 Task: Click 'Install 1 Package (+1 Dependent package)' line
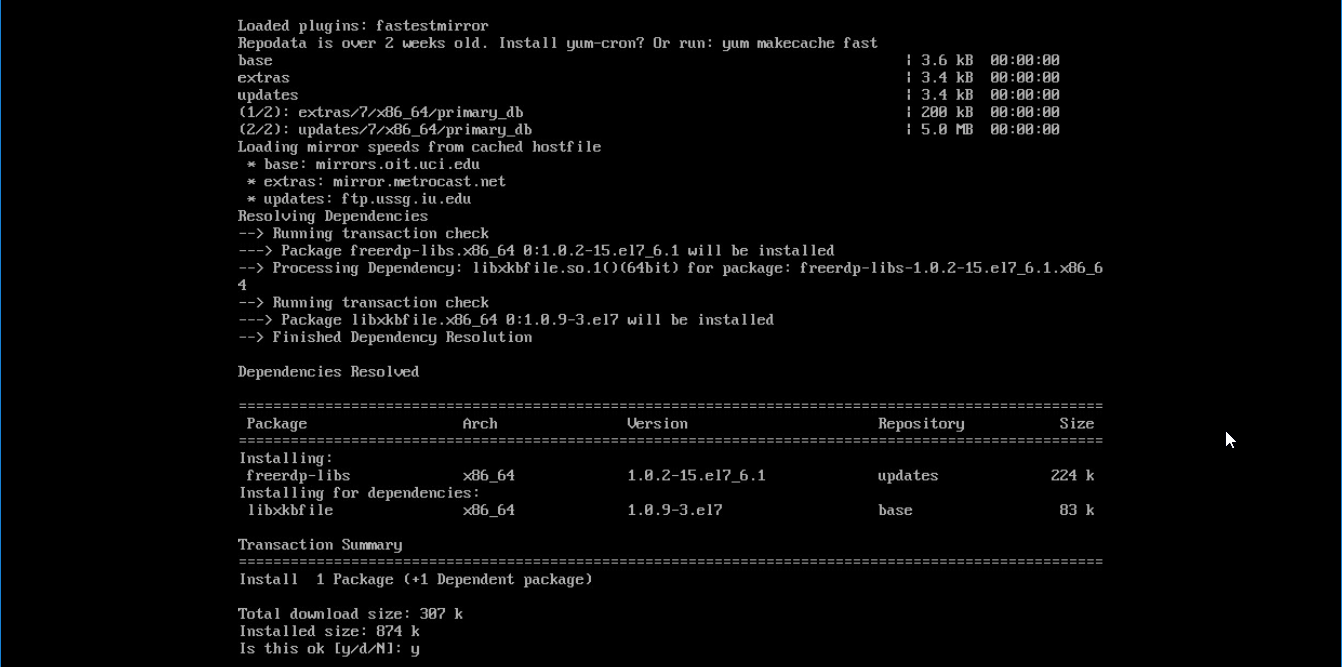click(x=415, y=580)
